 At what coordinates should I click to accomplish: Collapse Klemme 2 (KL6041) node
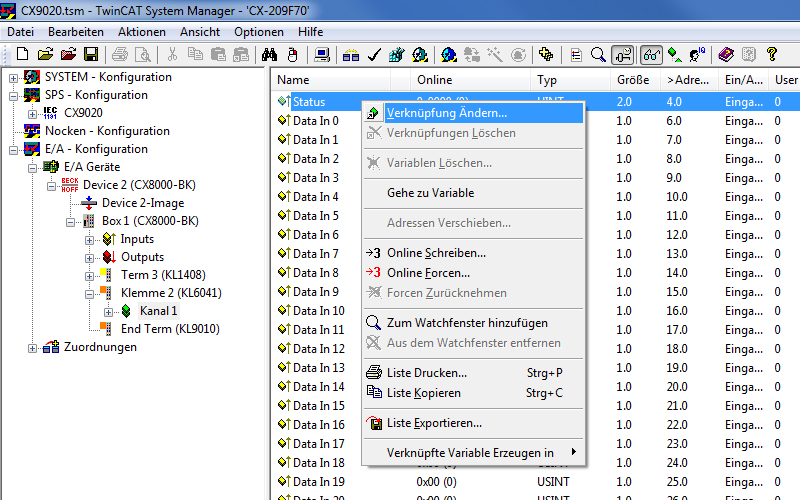pos(89,294)
